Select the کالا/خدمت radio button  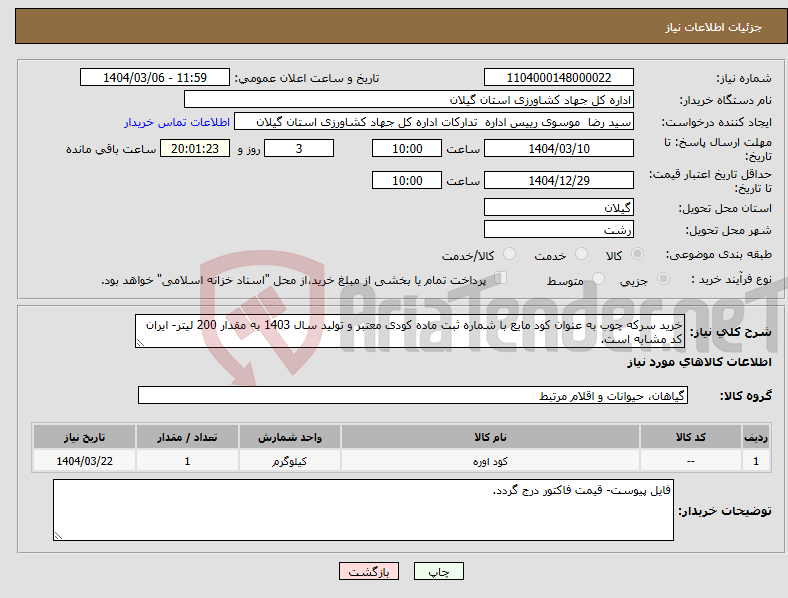coord(510,254)
